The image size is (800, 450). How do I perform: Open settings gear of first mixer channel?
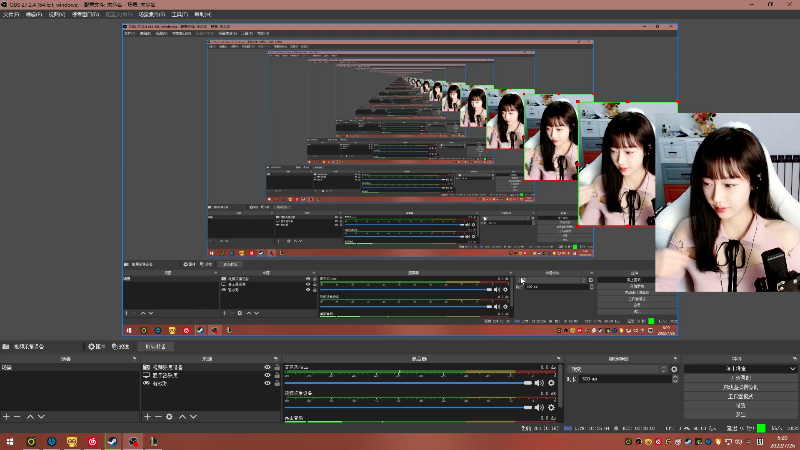(x=551, y=383)
